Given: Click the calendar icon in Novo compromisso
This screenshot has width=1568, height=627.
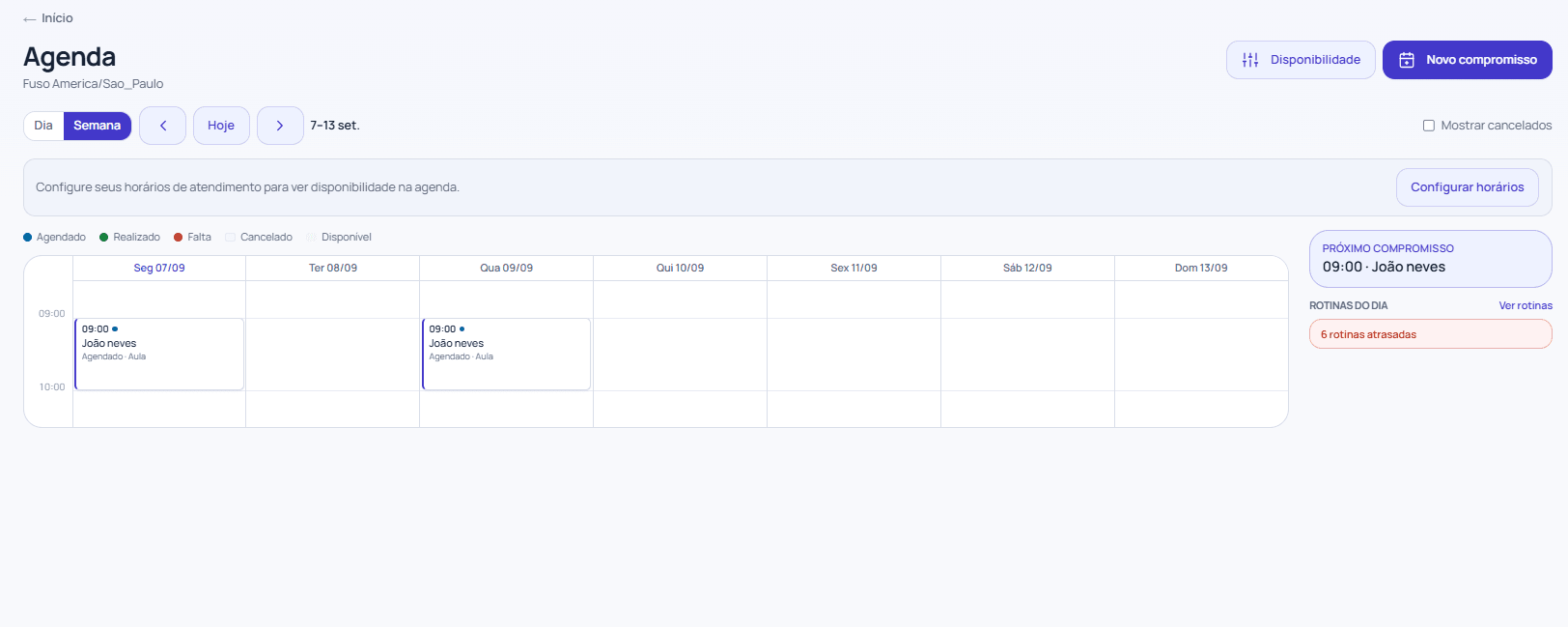Looking at the screenshot, I should click(1407, 60).
